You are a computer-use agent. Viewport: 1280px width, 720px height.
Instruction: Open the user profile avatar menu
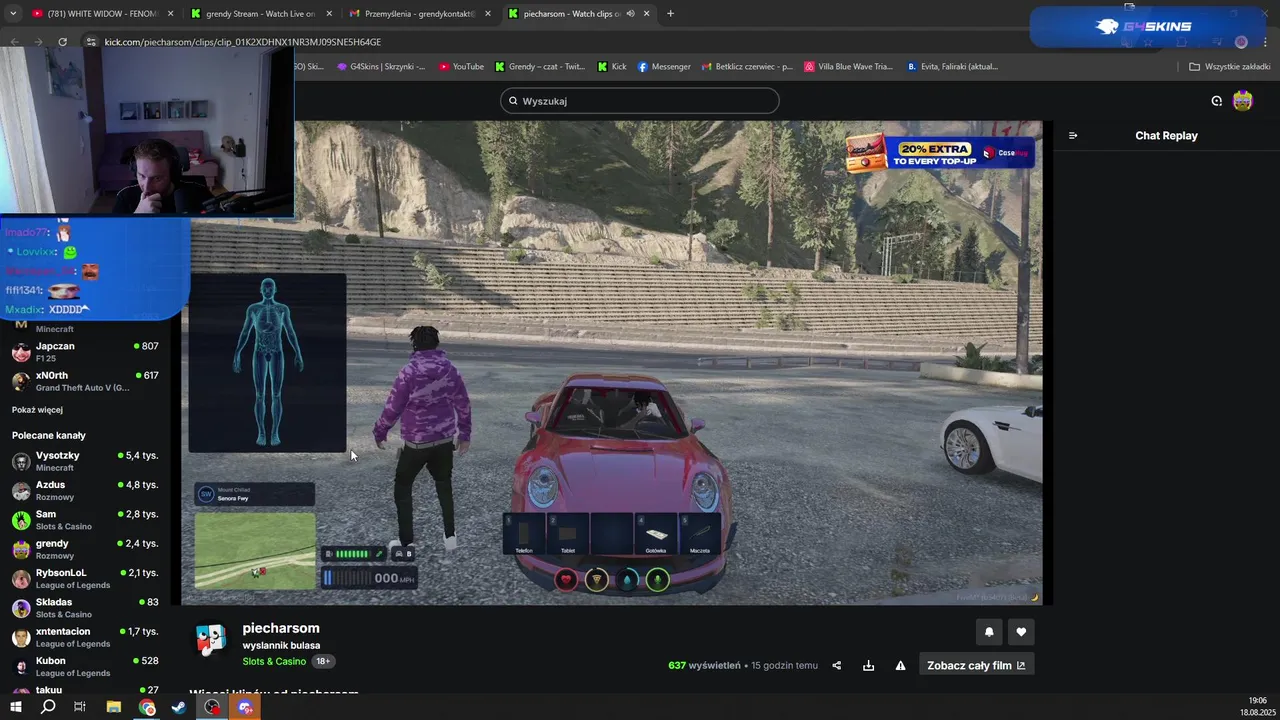1243,101
